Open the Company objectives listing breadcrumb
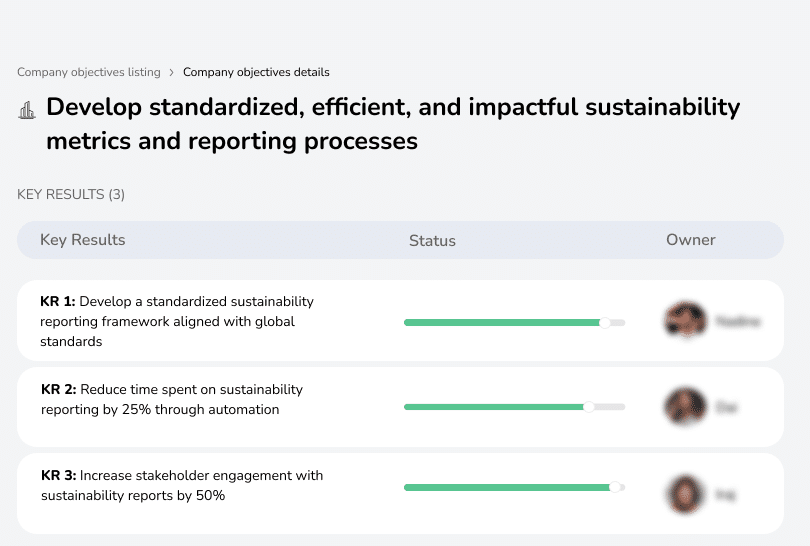Image resolution: width=810 pixels, height=546 pixels. coord(89,72)
